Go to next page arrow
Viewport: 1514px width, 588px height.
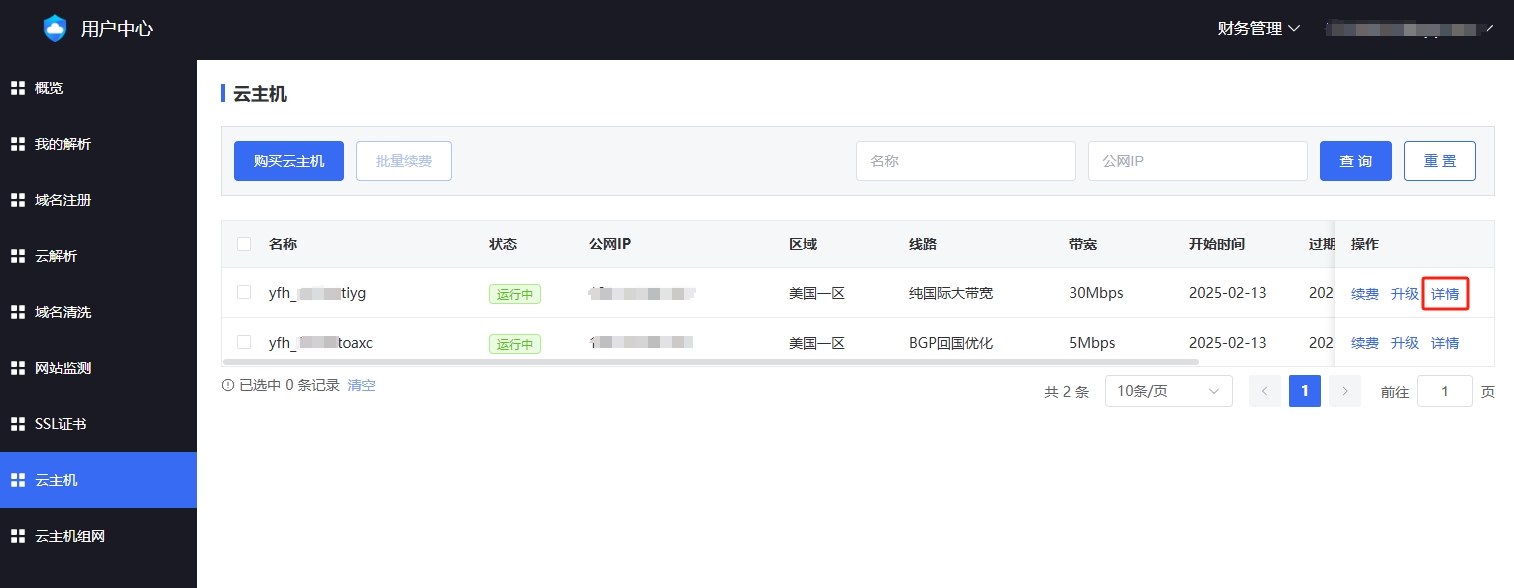1345,391
